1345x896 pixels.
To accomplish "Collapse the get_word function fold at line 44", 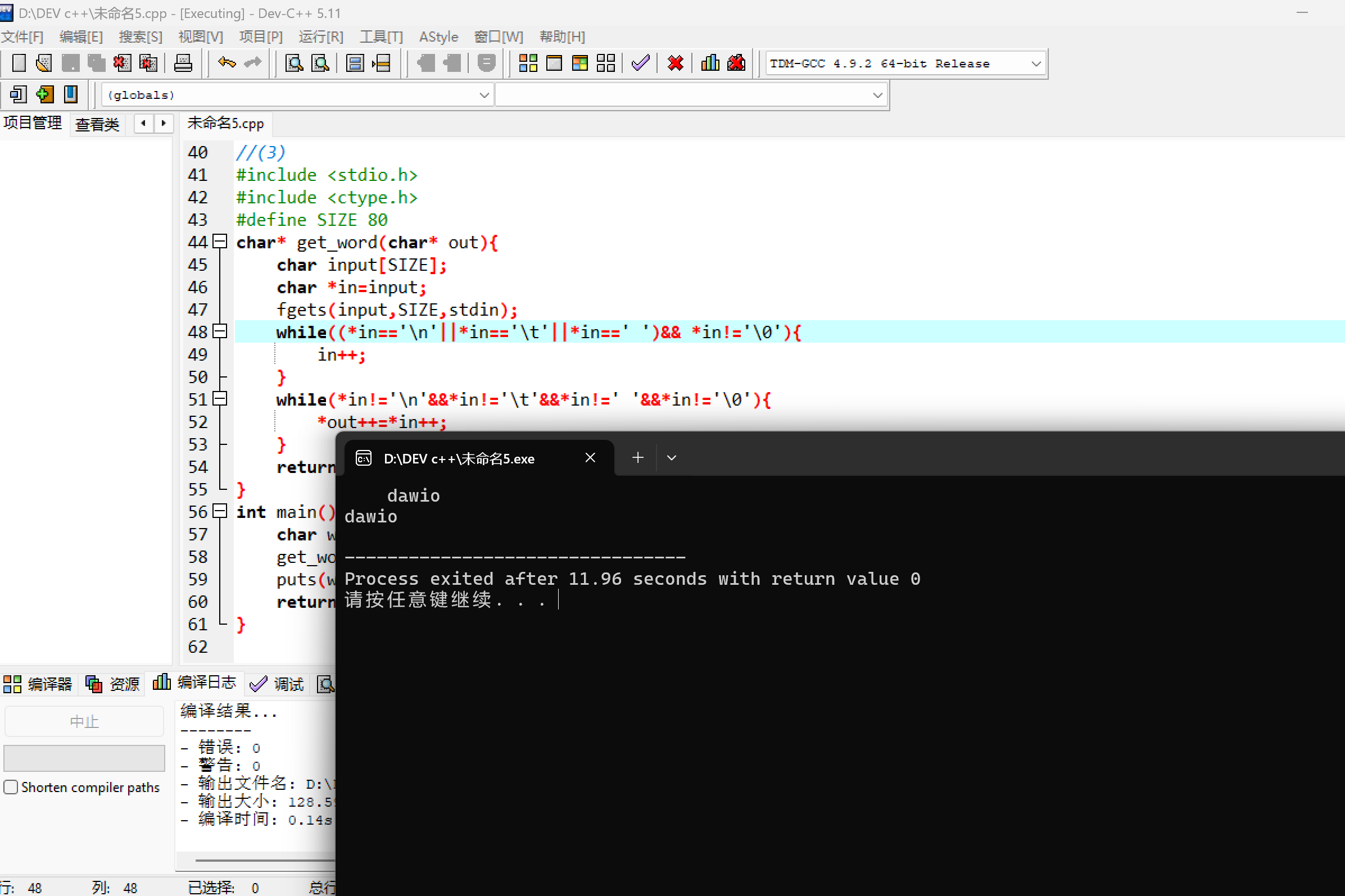I will (220, 241).
